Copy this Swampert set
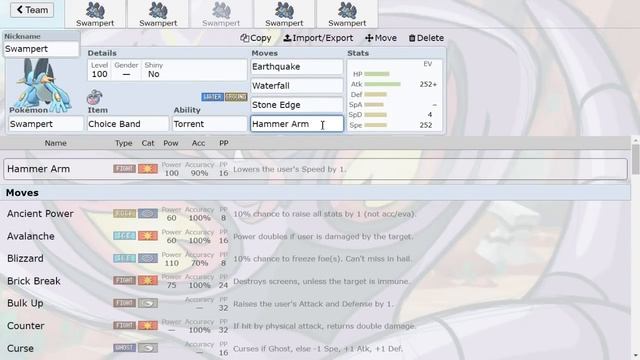 click(256, 38)
